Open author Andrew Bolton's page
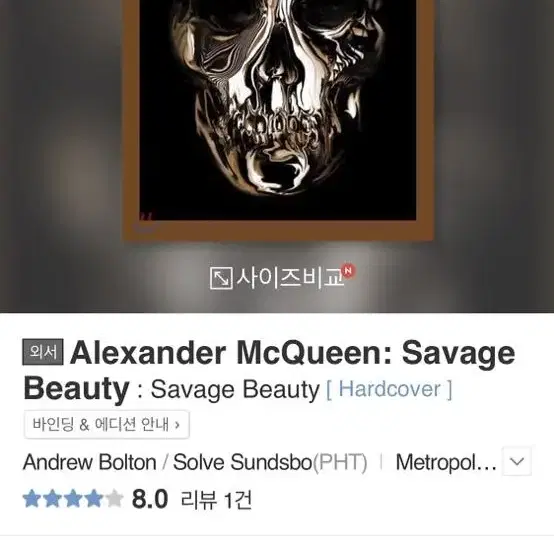554x554 pixels. coord(90,462)
